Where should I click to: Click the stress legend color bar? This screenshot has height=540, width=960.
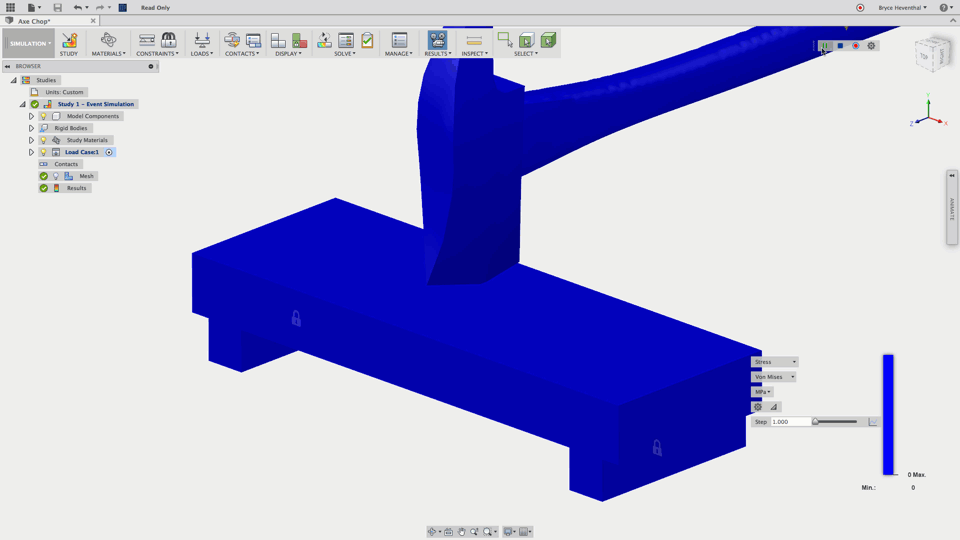(x=888, y=414)
